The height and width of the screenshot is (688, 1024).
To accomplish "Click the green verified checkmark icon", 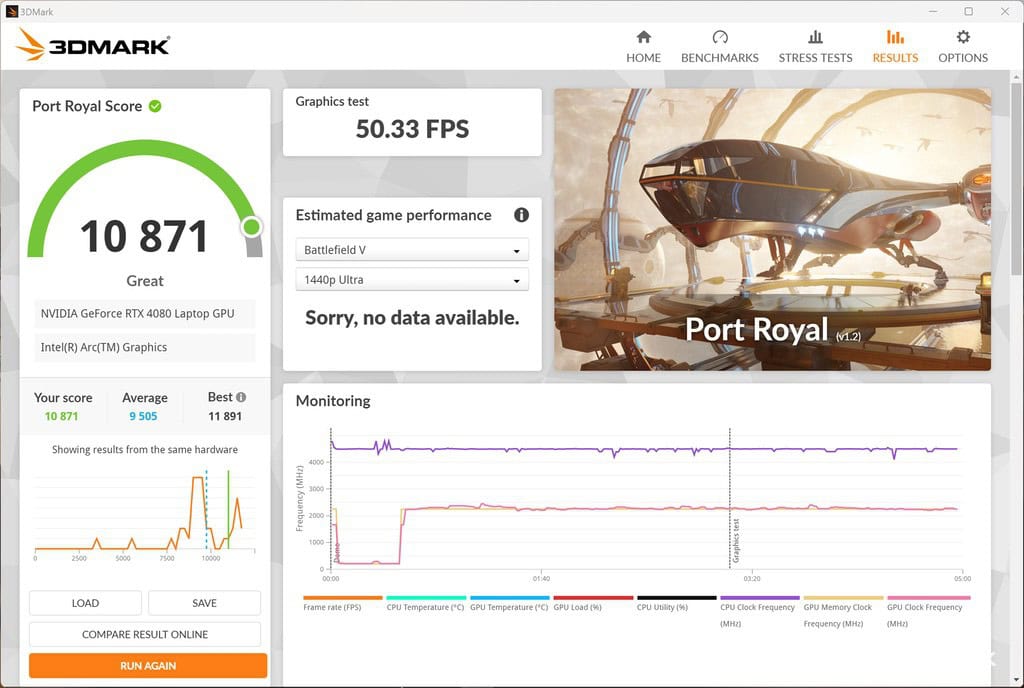I will (x=155, y=106).
